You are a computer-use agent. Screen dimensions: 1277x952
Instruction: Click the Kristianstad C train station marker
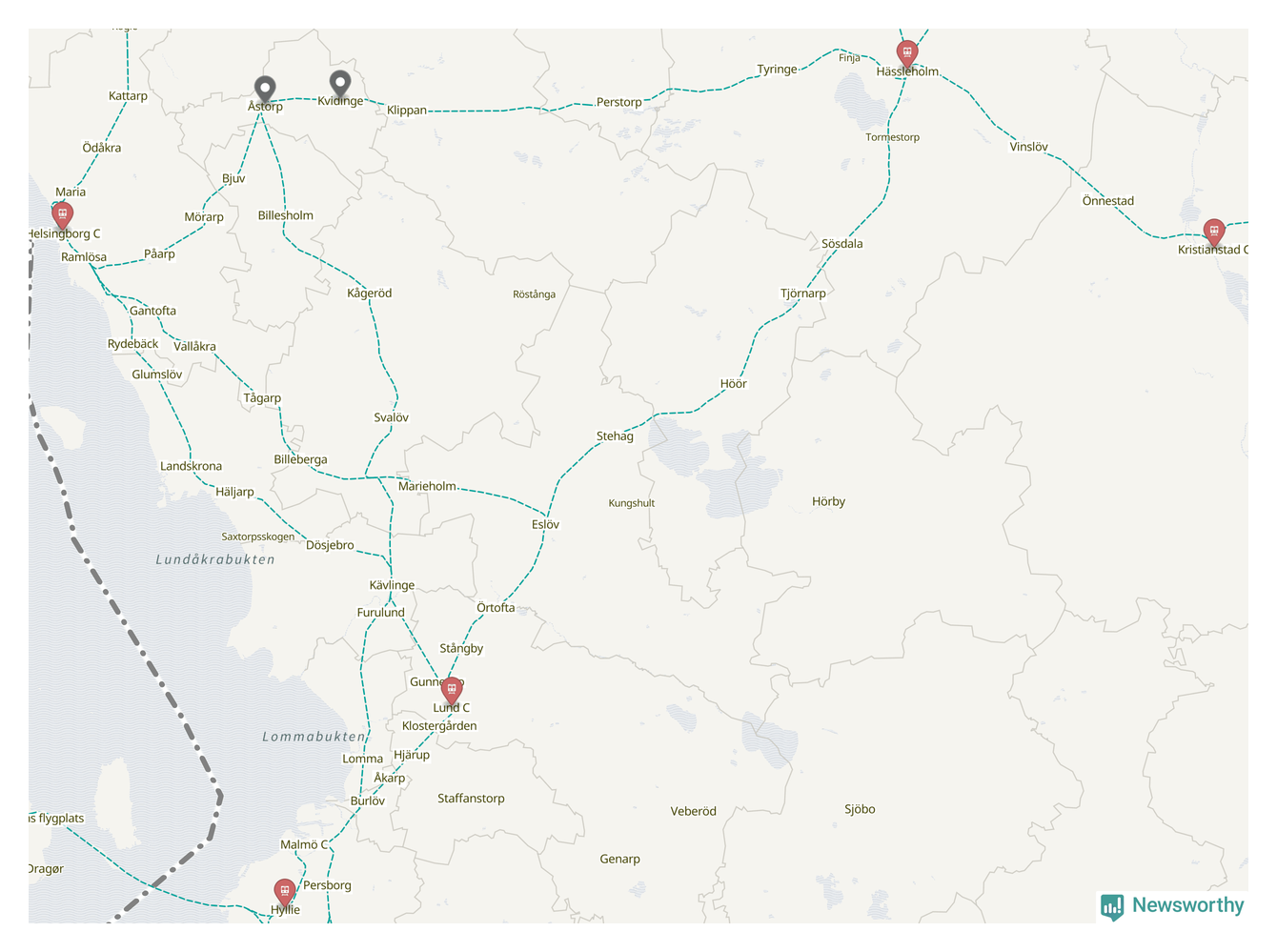tap(1213, 232)
